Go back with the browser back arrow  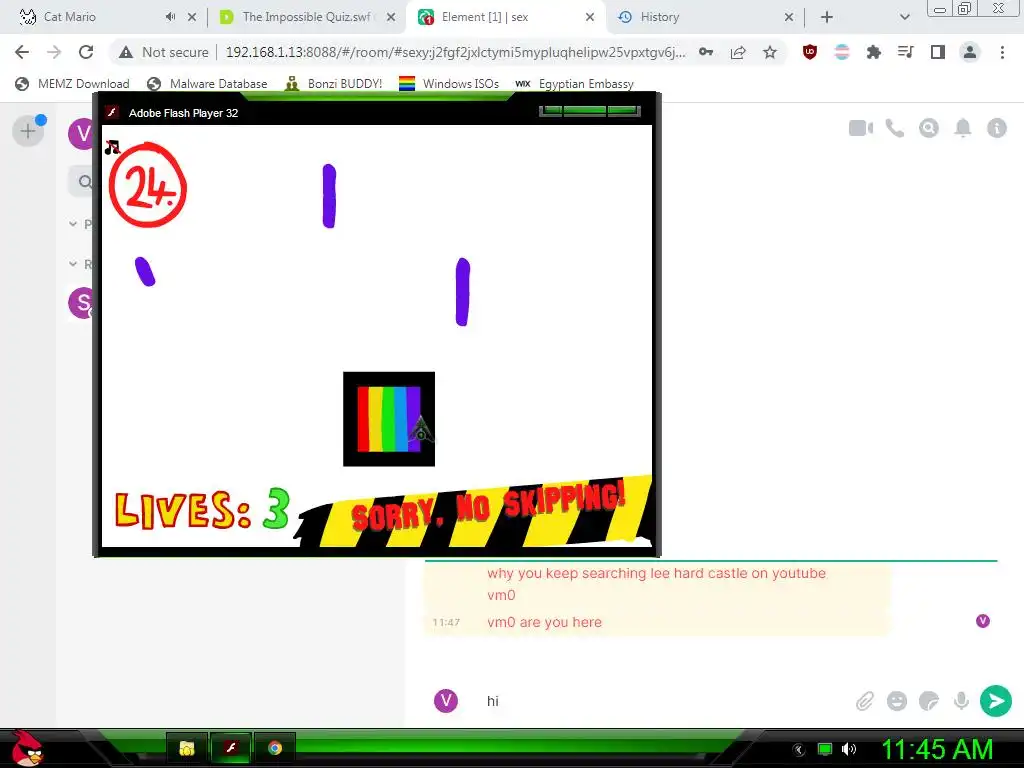pos(22,52)
